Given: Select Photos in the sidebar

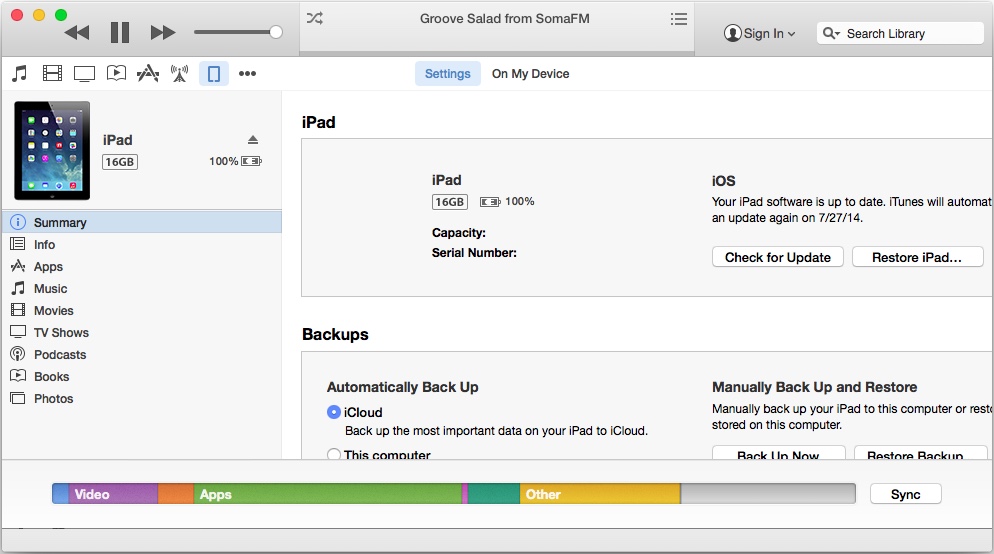Looking at the screenshot, I should pyautogui.click(x=142, y=399).
